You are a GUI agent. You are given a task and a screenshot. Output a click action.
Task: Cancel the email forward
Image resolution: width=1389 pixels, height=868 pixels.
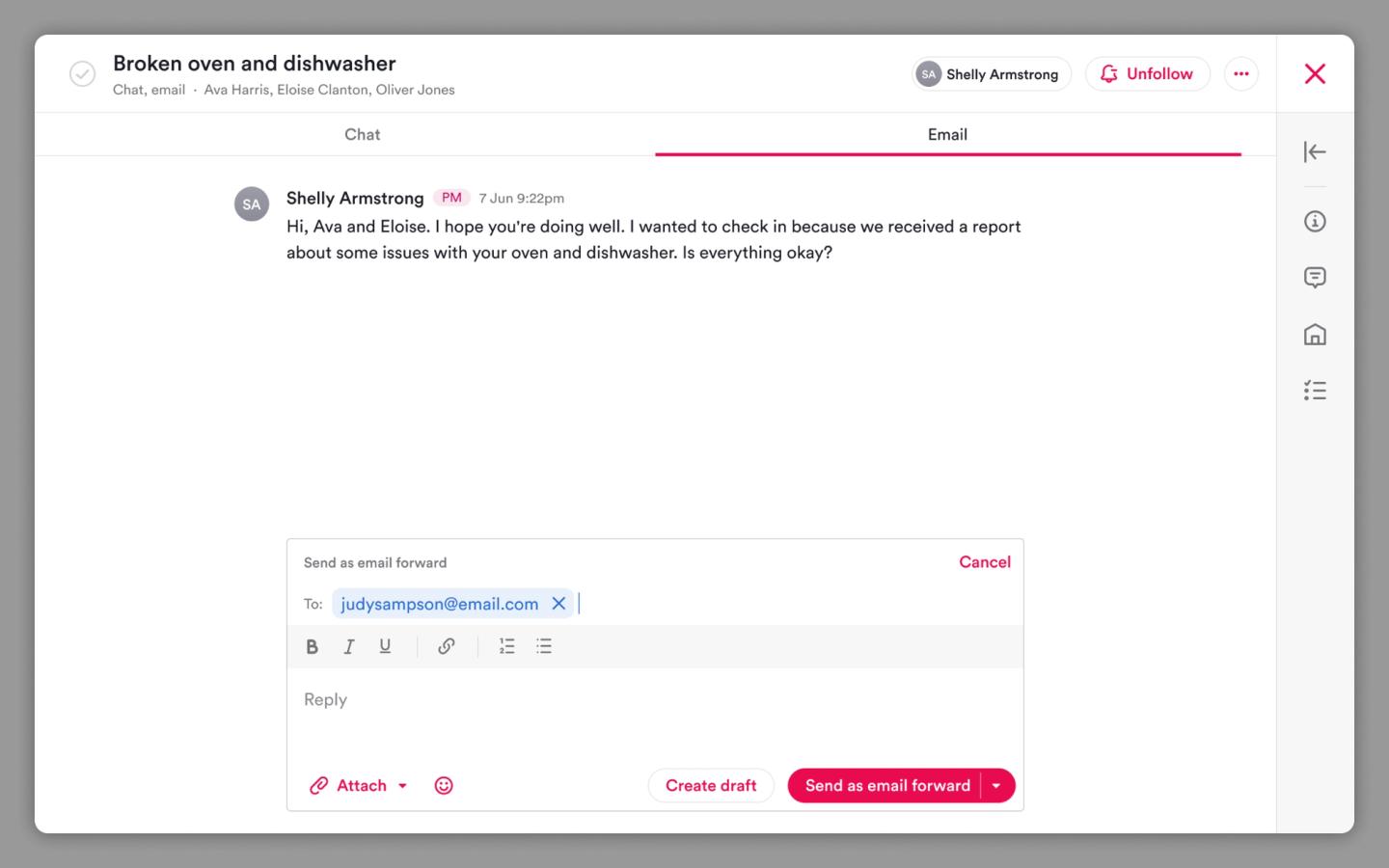(x=985, y=562)
